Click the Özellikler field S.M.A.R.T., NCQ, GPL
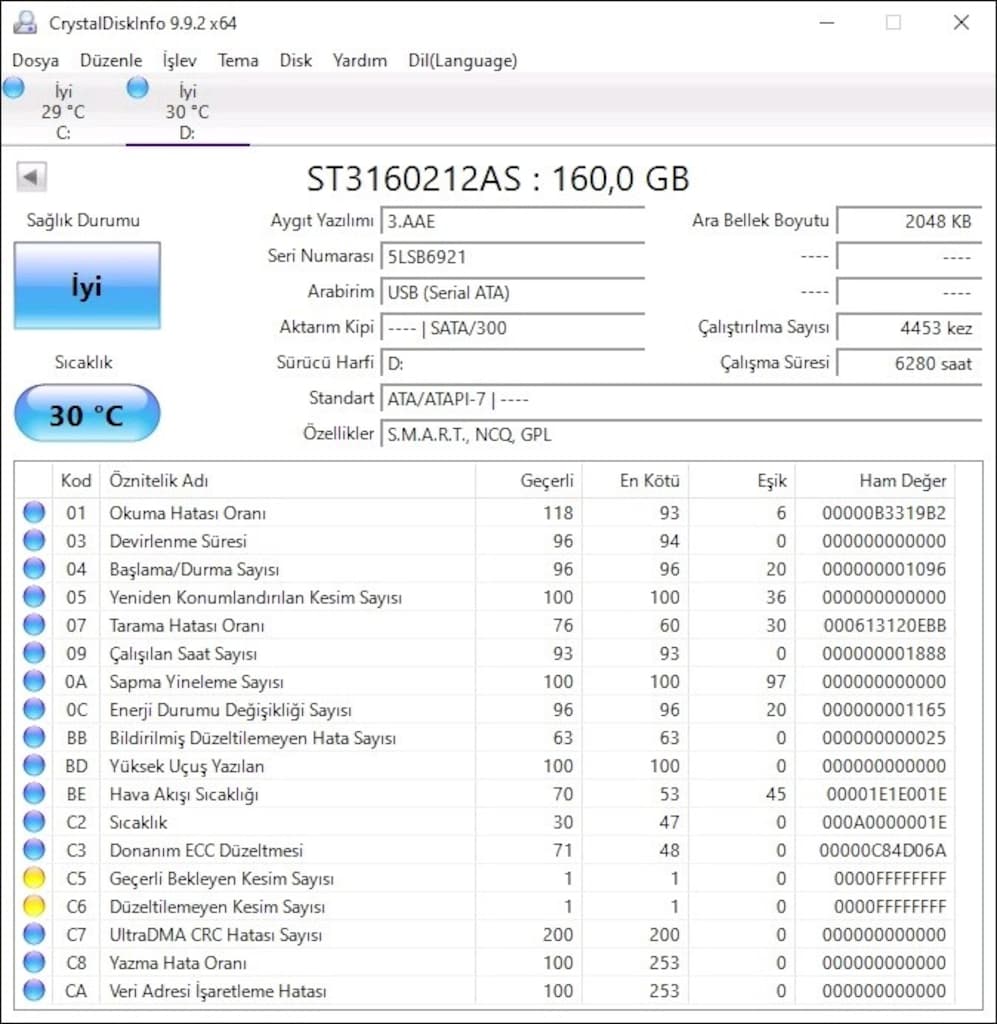The height and width of the screenshot is (1024, 997). tap(681, 434)
